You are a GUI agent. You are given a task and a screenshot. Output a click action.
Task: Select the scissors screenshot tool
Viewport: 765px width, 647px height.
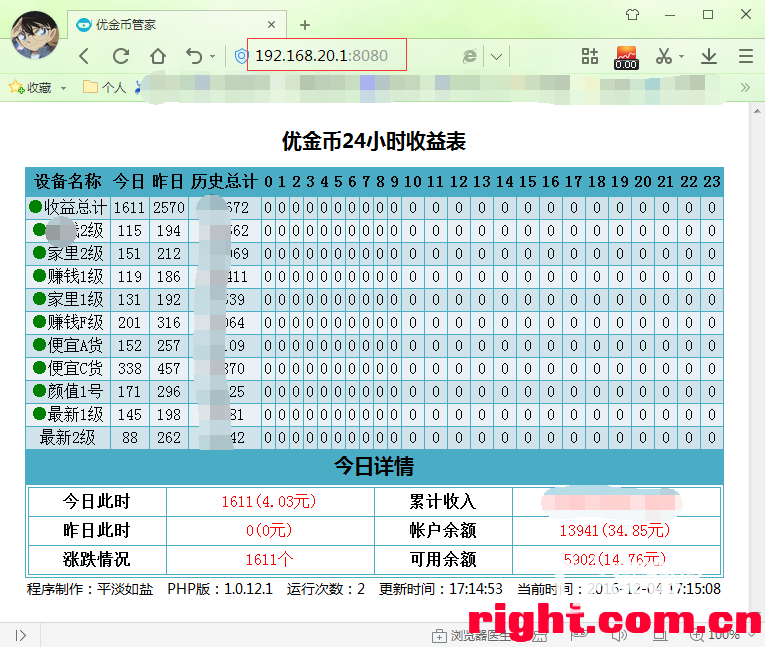[x=664, y=56]
